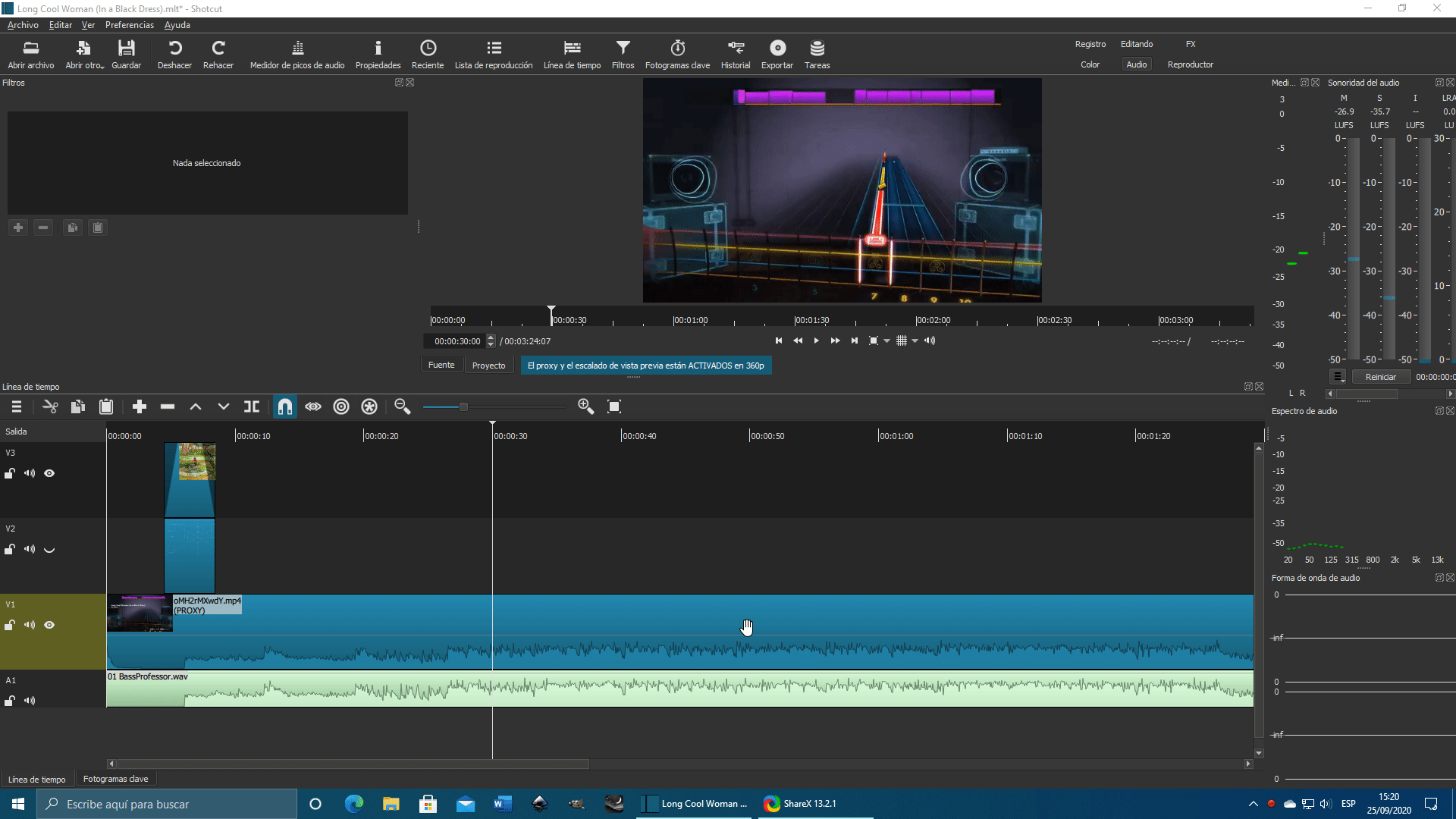
Task: Split clip at playhead
Action: click(x=252, y=406)
